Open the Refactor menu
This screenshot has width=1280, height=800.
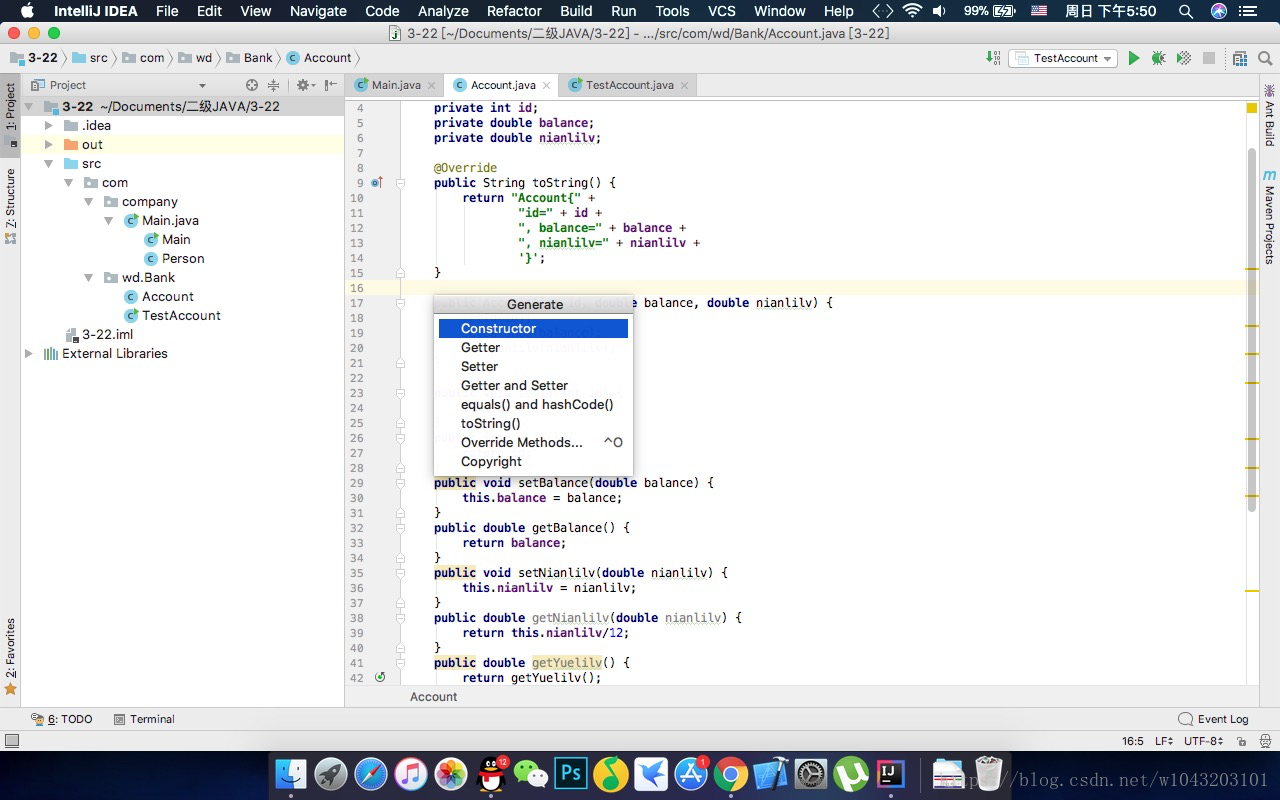point(514,11)
